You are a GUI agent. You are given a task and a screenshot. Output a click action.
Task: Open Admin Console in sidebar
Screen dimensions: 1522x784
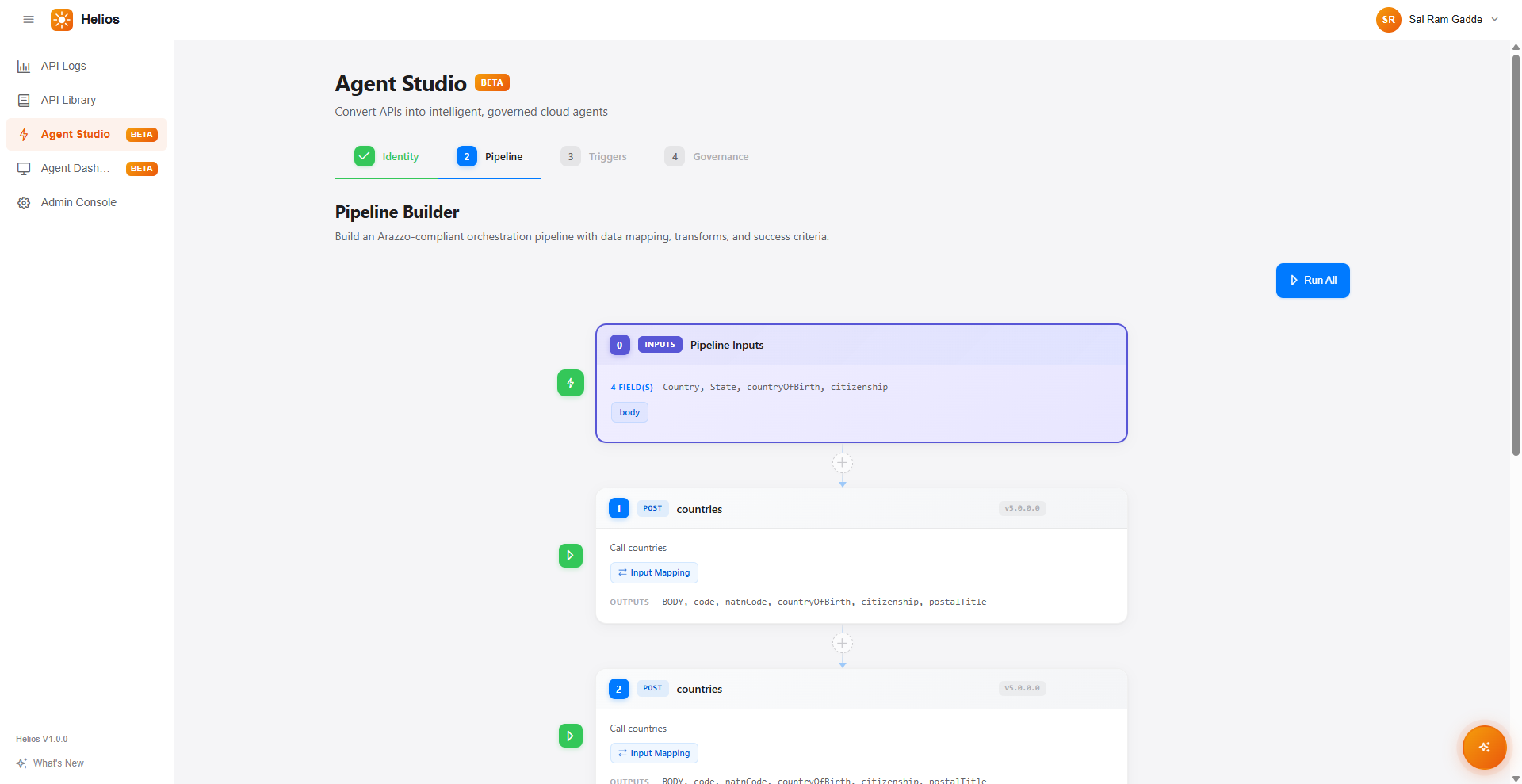click(86, 202)
